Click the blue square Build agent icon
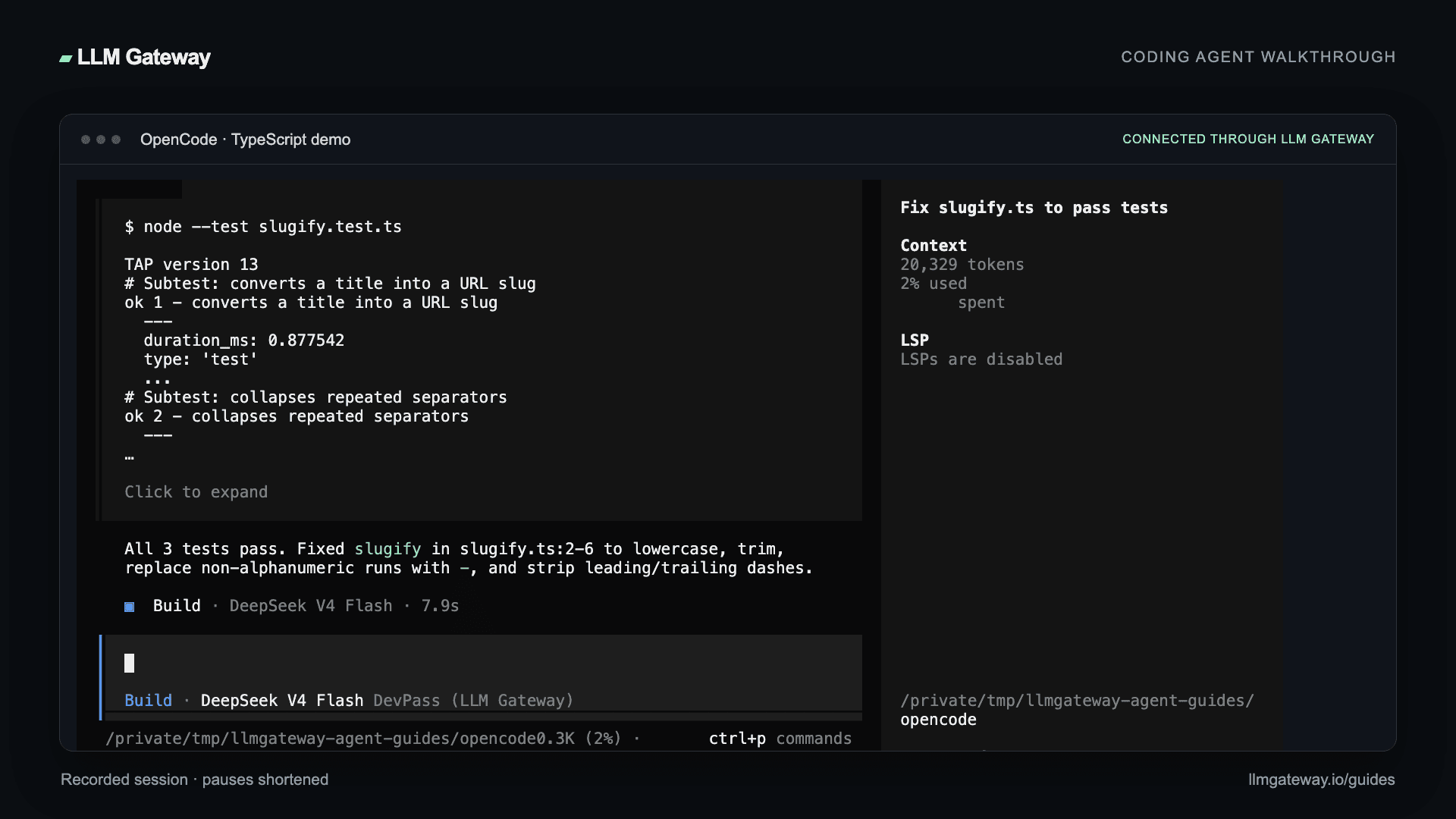Screen dimensions: 1456x819 [130, 607]
